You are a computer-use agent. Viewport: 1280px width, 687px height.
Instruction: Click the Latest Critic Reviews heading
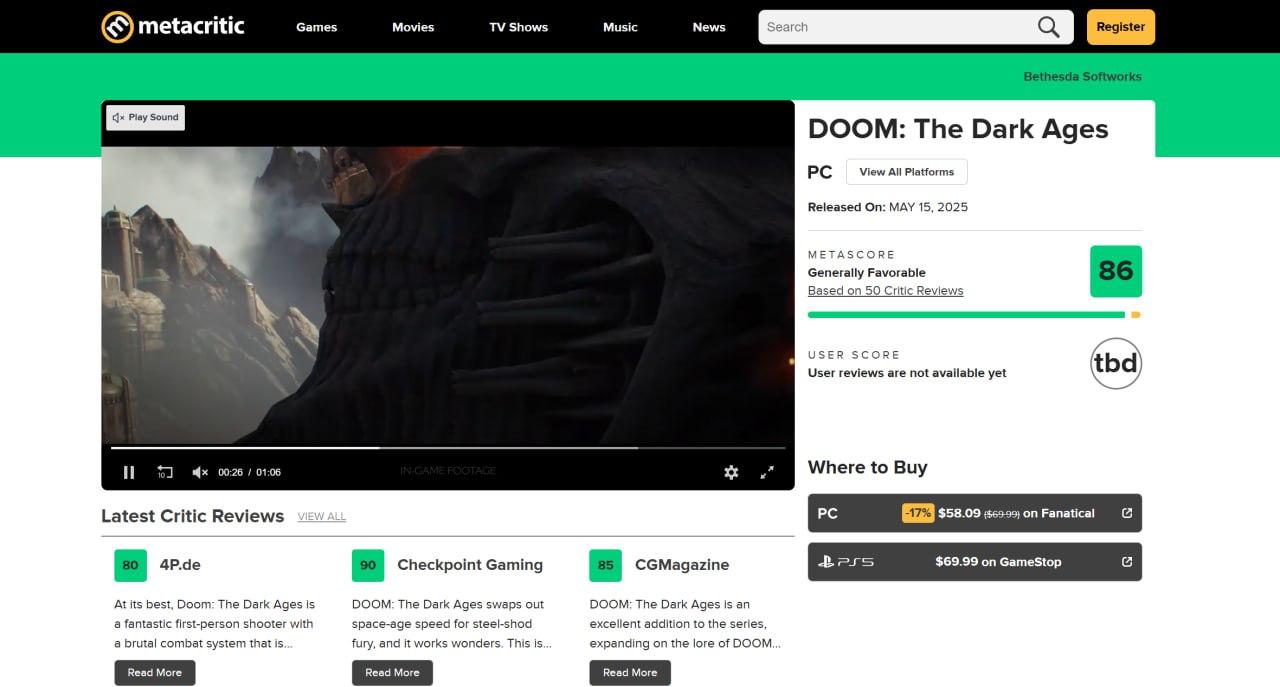(x=193, y=516)
